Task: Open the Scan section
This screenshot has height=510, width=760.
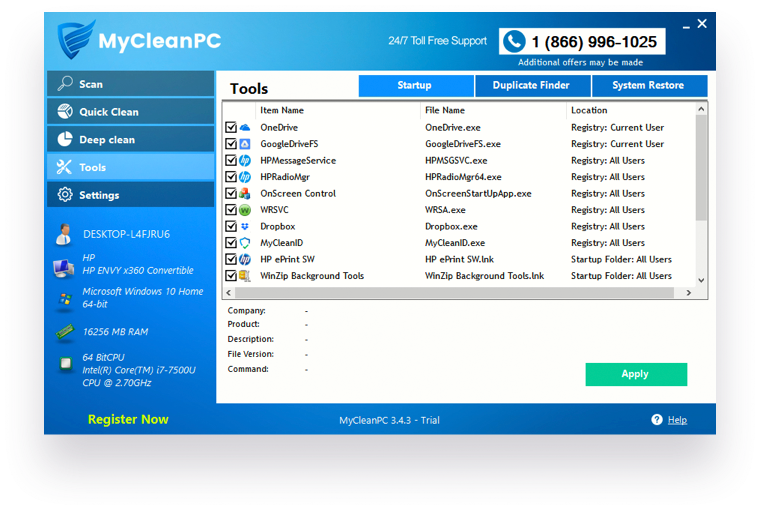Action: point(131,83)
